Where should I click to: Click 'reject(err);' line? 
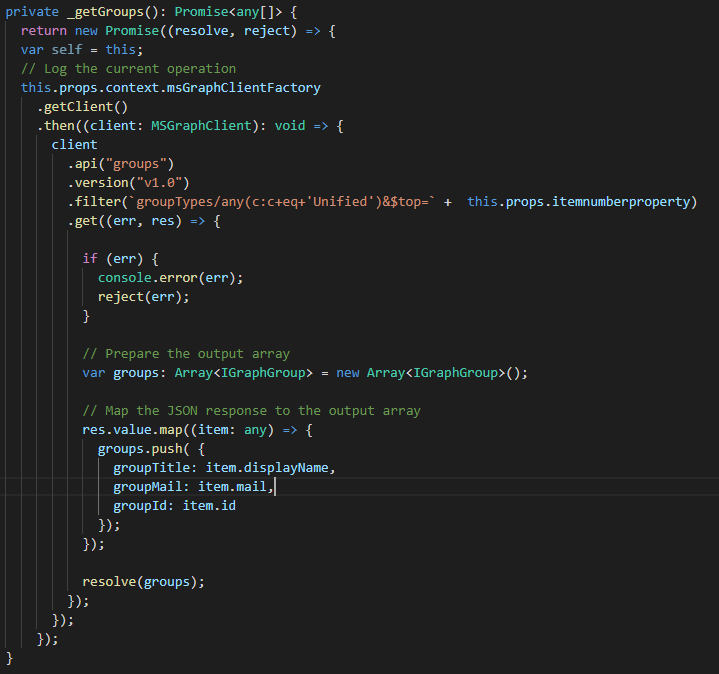144,297
